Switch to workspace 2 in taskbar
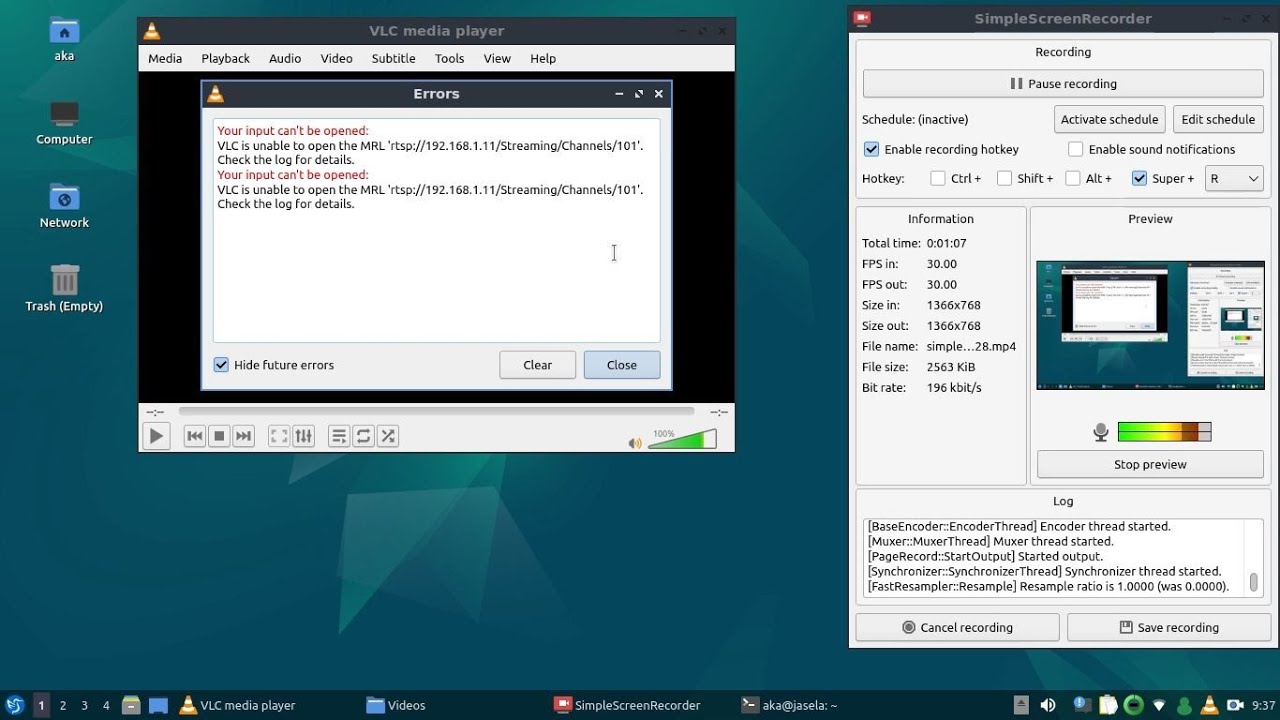Viewport: 1280px width, 720px height. [x=63, y=705]
